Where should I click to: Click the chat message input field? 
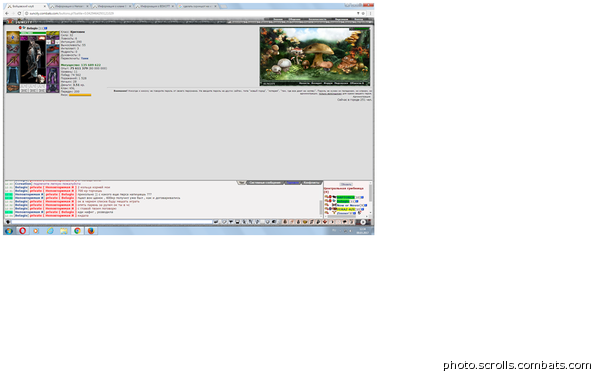(112, 222)
